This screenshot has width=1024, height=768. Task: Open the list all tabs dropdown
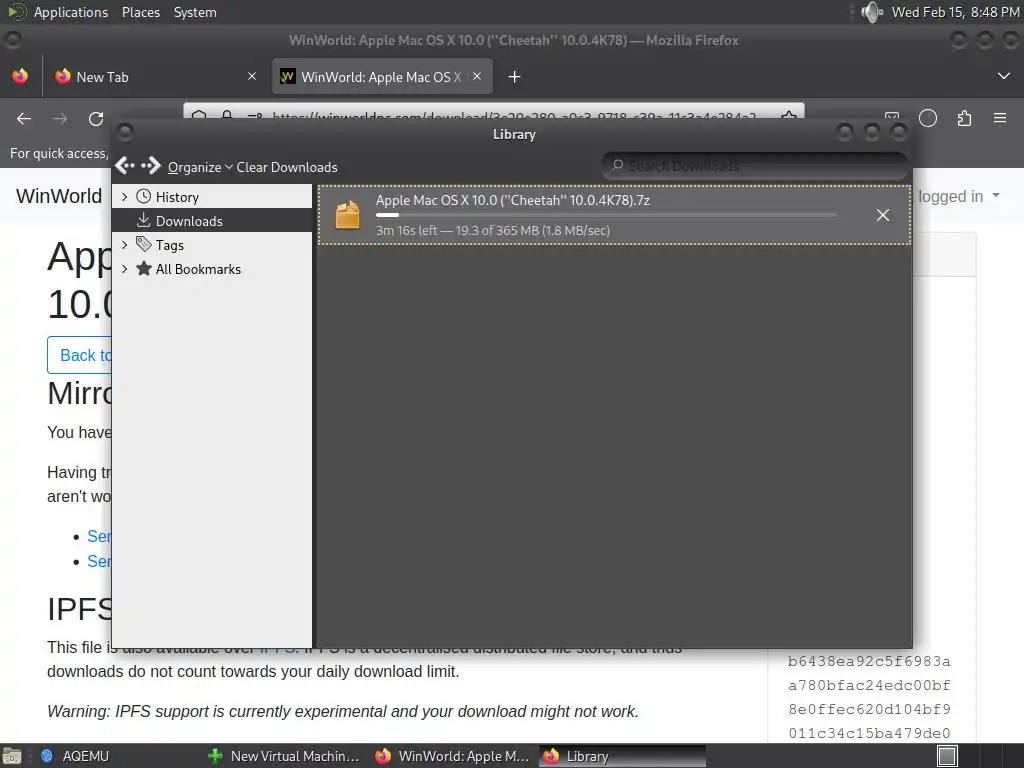tap(1004, 76)
